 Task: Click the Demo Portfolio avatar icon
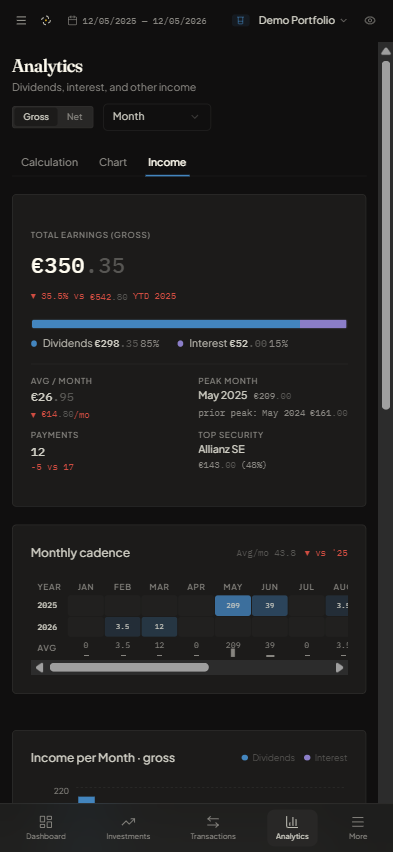(x=241, y=21)
